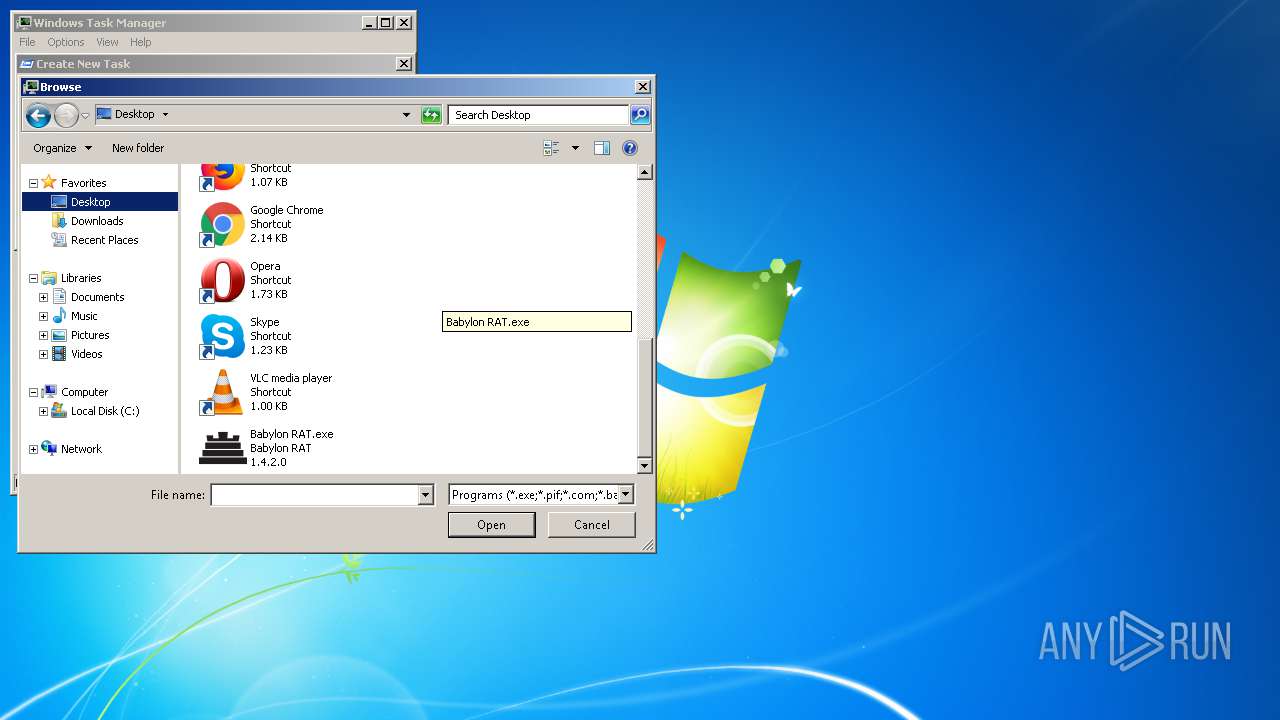Screen dimensions: 1280x720
Task: Select the Babylon RAT.exe icon
Action: click(x=222, y=448)
